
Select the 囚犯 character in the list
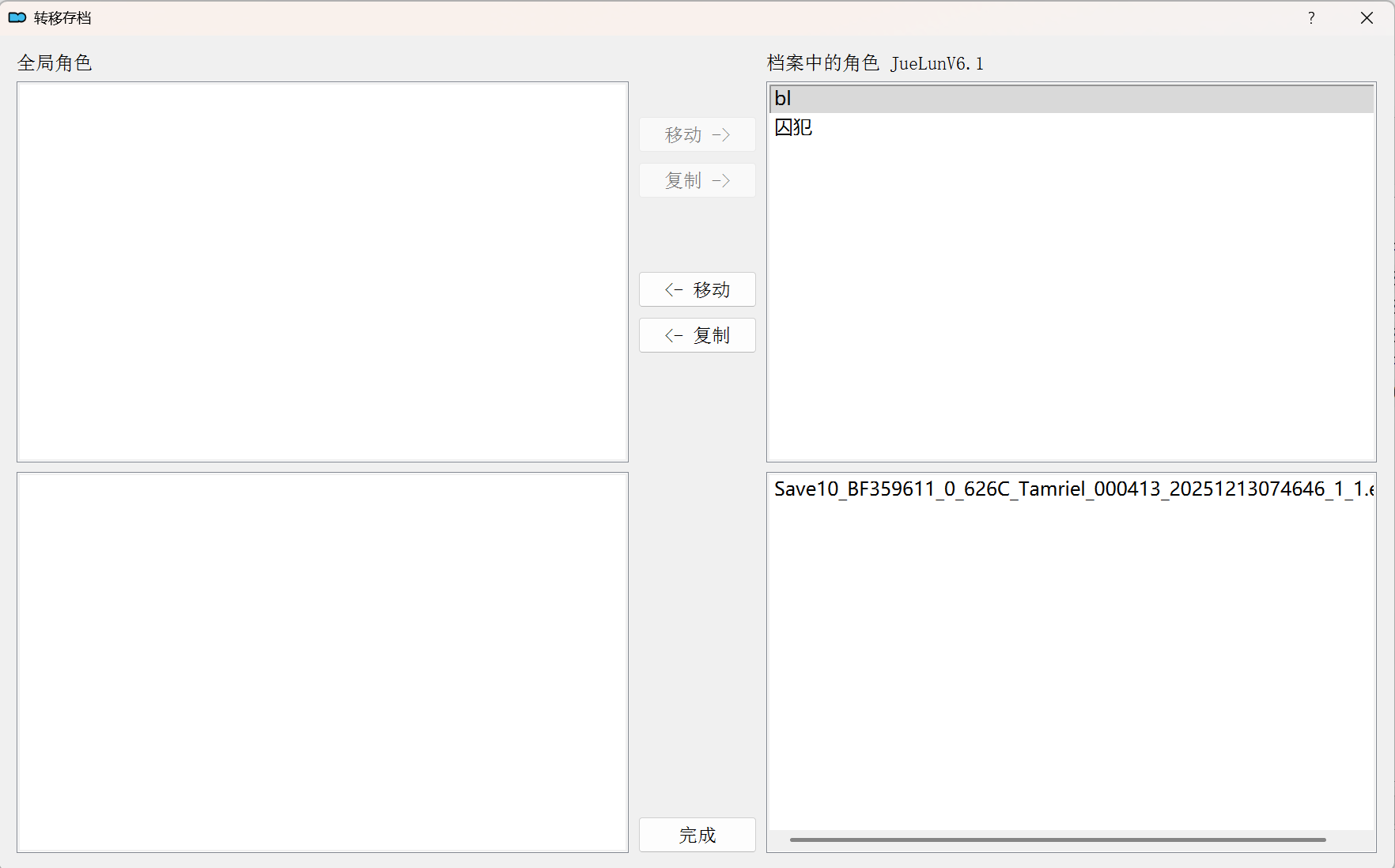click(x=793, y=127)
